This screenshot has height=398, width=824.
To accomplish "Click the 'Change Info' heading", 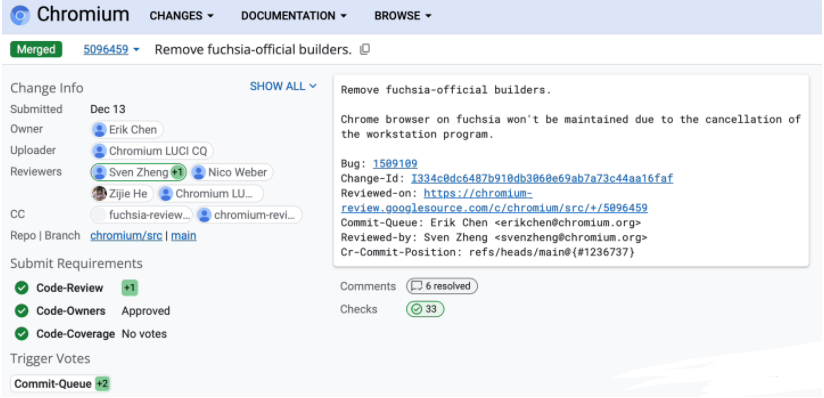I will (47, 88).
